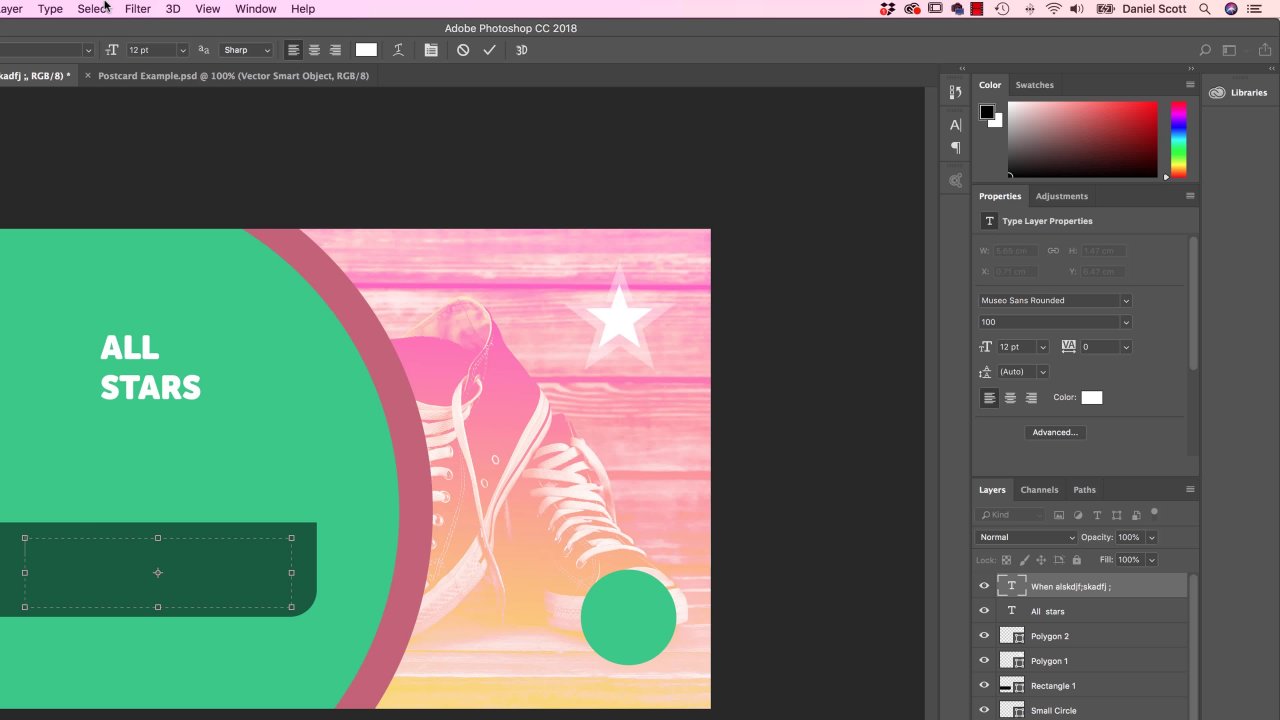Open the Museo Sans Rounded font dropdown
Screen dimensions: 1280x720
pos(1054,300)
